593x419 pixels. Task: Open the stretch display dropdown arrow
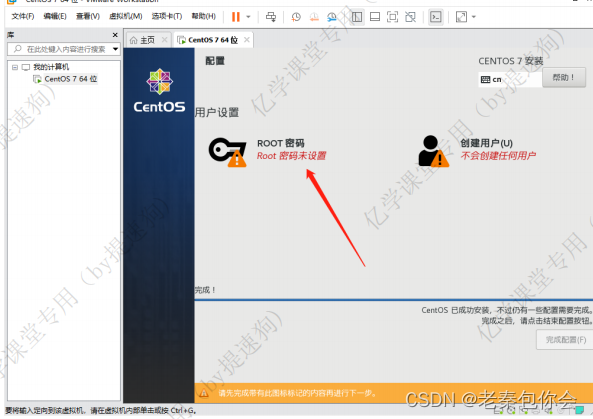click(473, 17)
